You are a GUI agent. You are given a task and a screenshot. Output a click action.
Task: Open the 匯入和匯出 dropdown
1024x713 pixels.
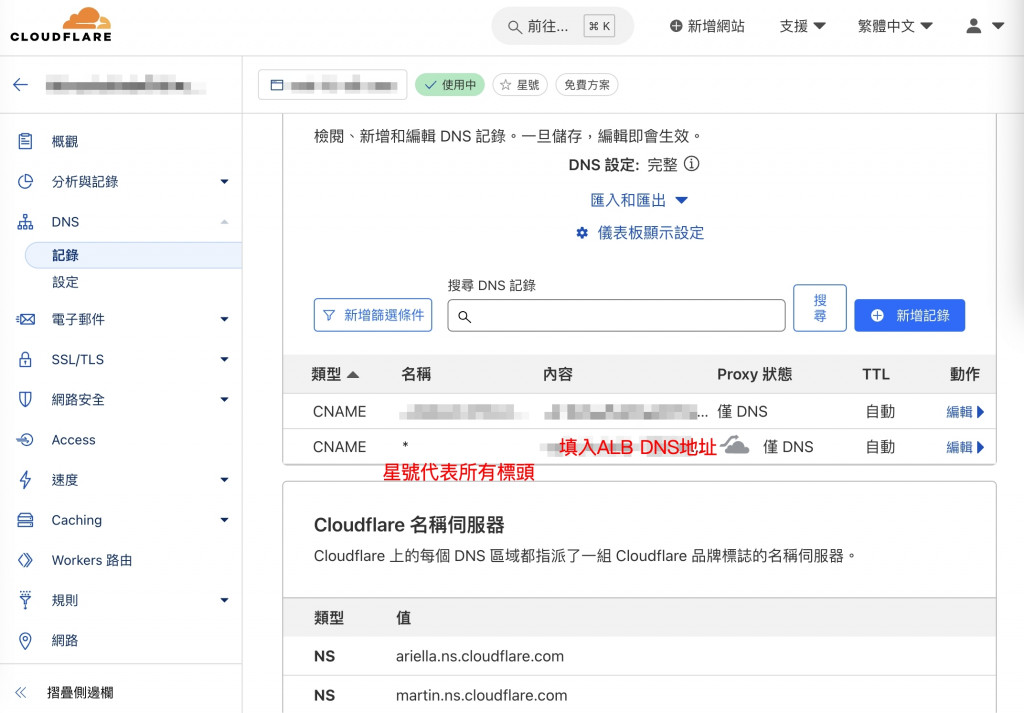point(639,200)
